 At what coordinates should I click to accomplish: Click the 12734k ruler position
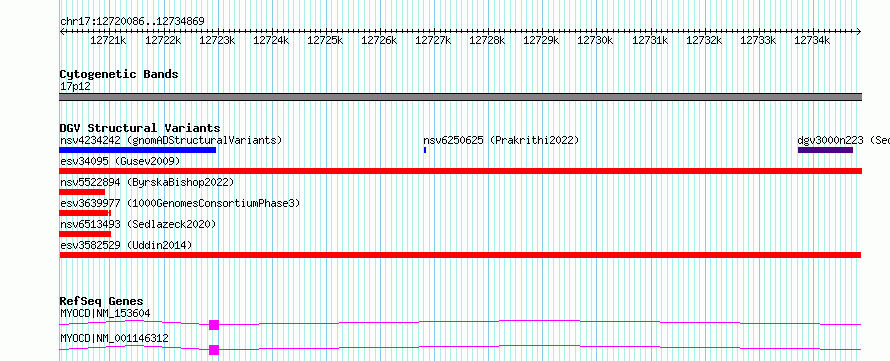[812, 40]
